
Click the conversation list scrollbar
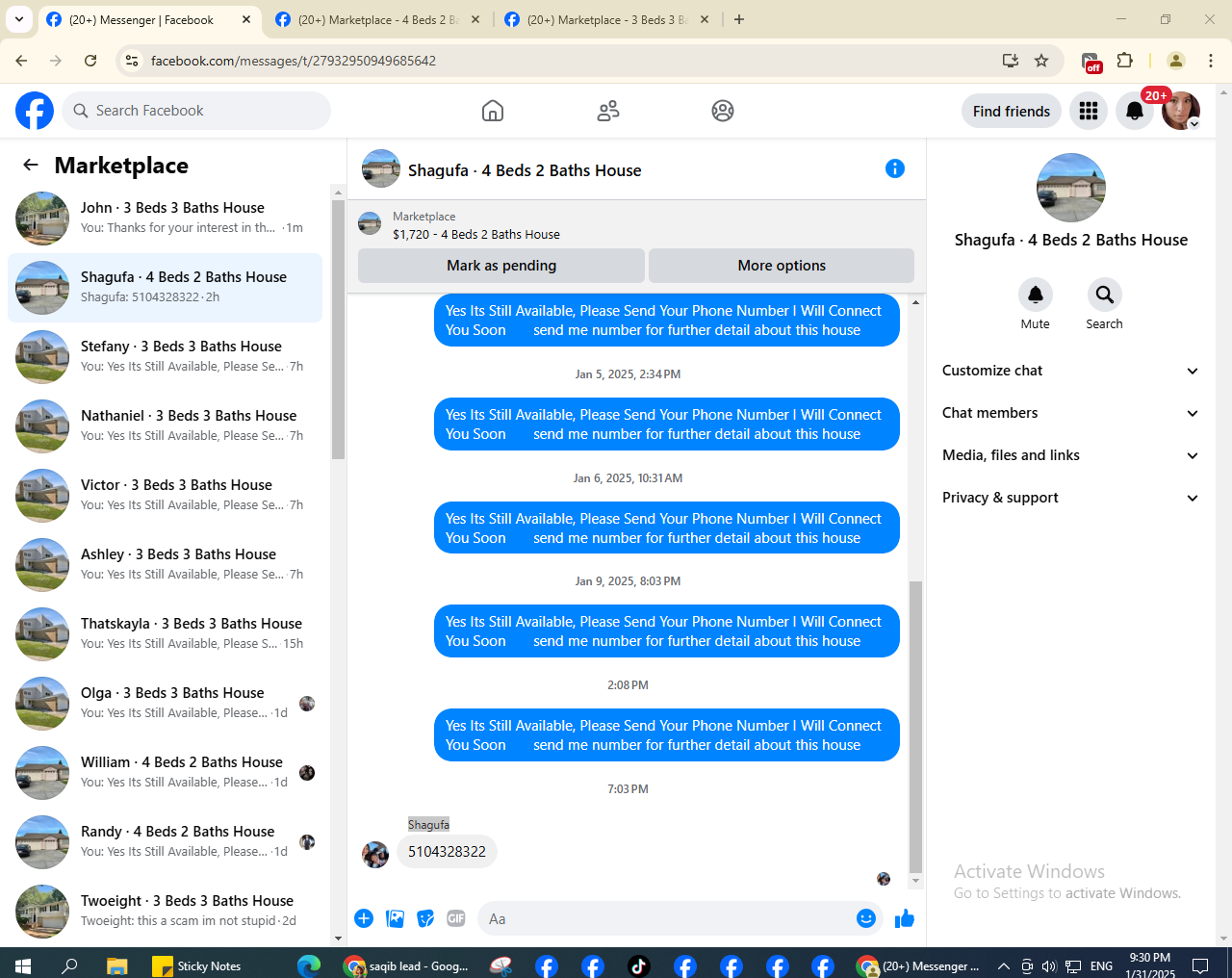pos(338,329)
